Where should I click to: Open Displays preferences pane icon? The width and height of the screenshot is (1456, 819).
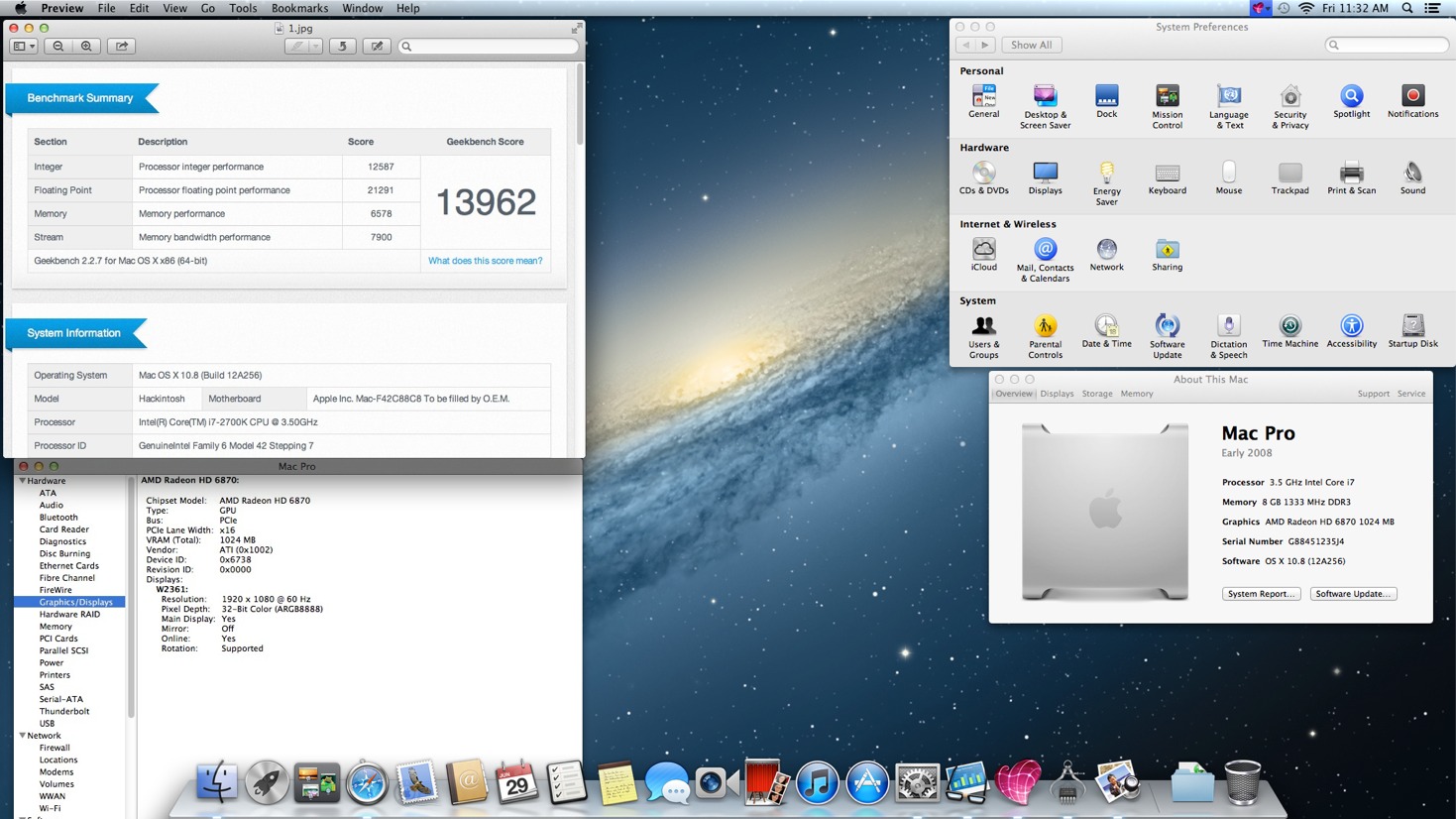click(x=1045, y=177)
